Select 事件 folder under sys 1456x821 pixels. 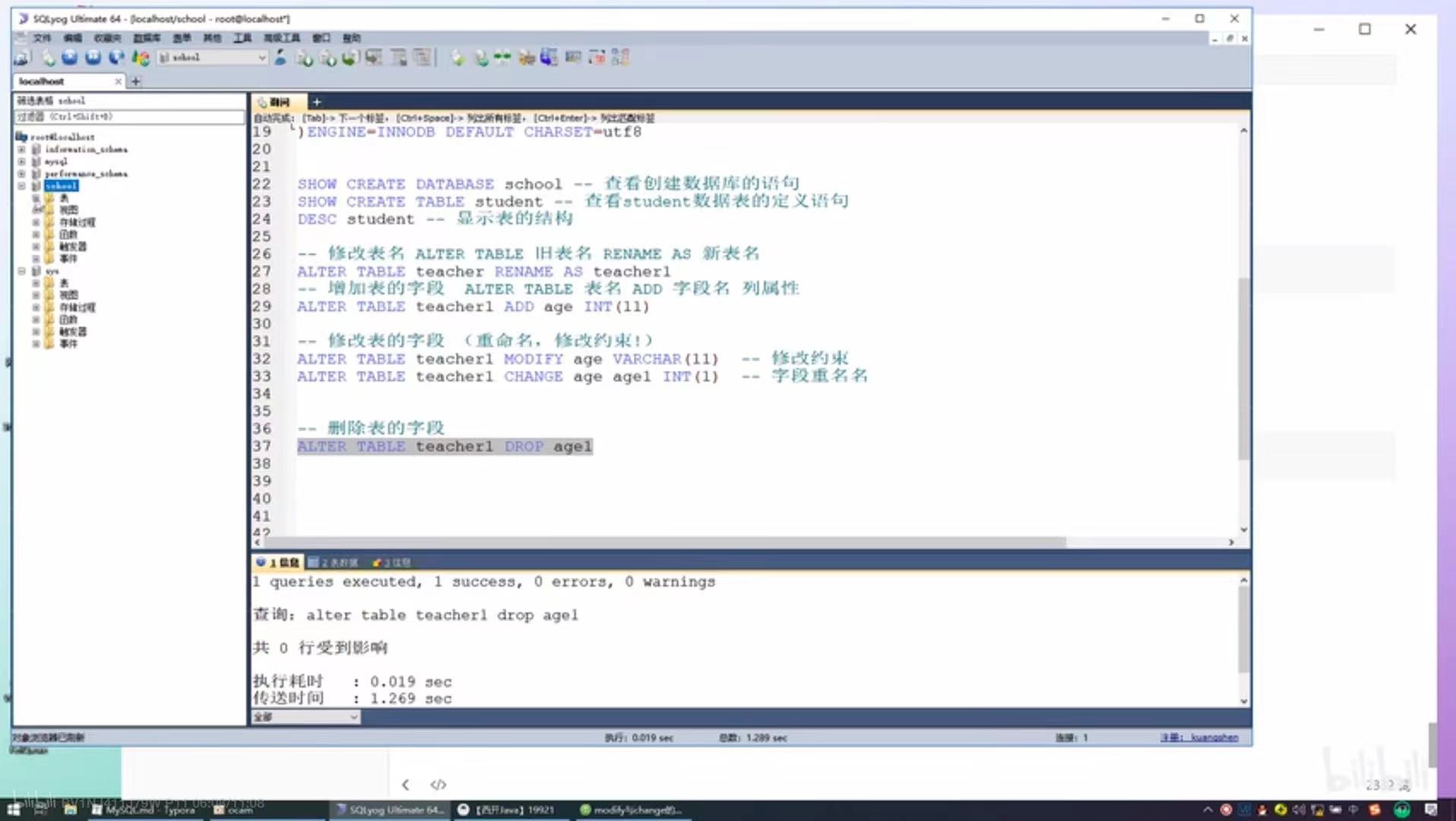[x=68, y=344]
